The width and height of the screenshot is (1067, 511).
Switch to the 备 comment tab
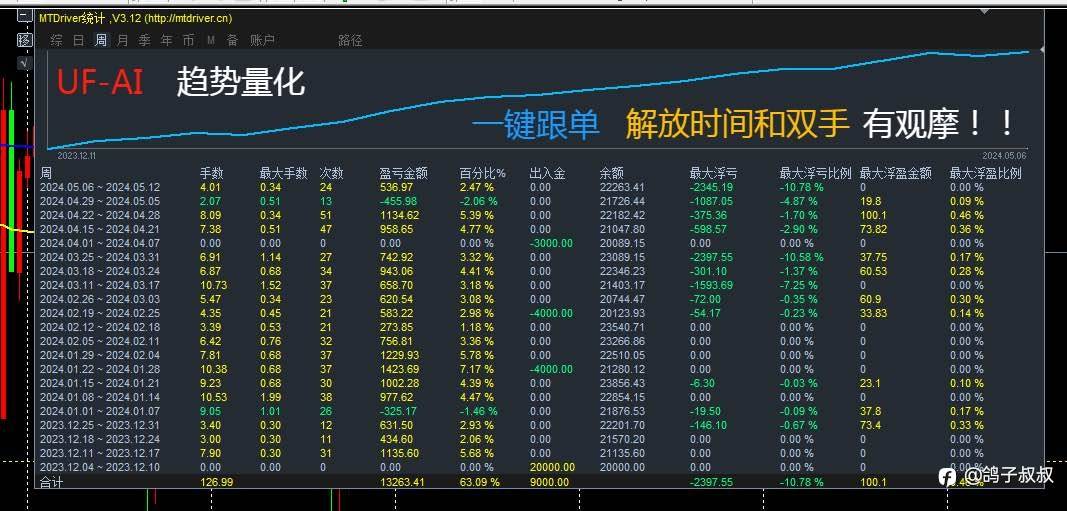[x=233, y=41]
